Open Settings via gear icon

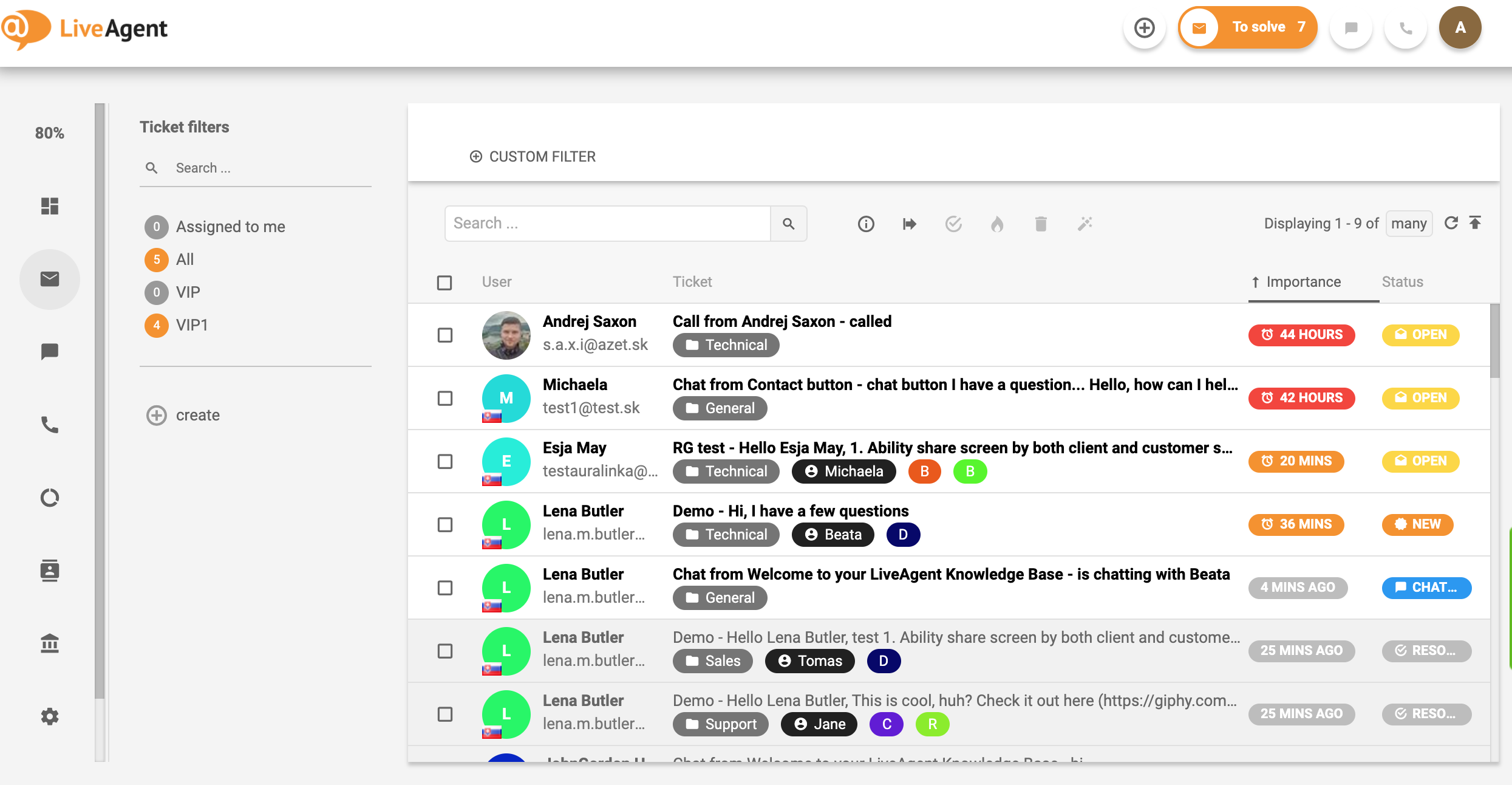tap(49, 716)
